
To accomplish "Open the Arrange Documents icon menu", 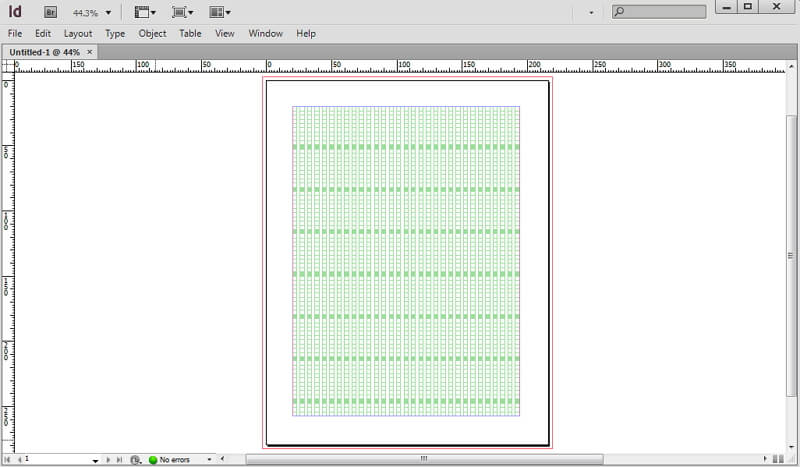I will coord(220,12).
